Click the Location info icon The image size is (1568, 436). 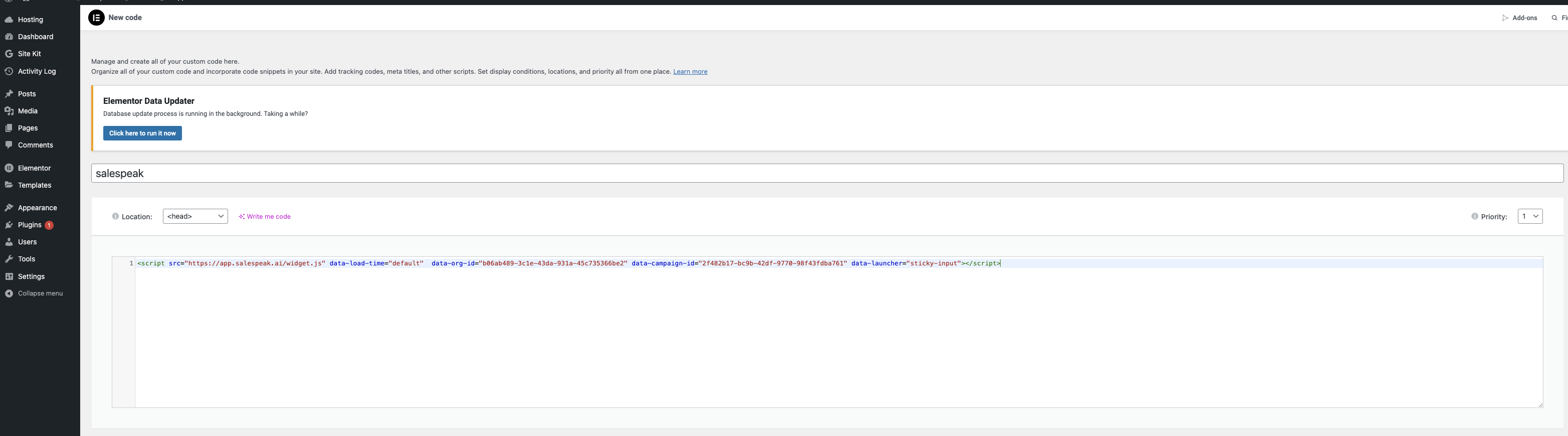pos(116,216)
